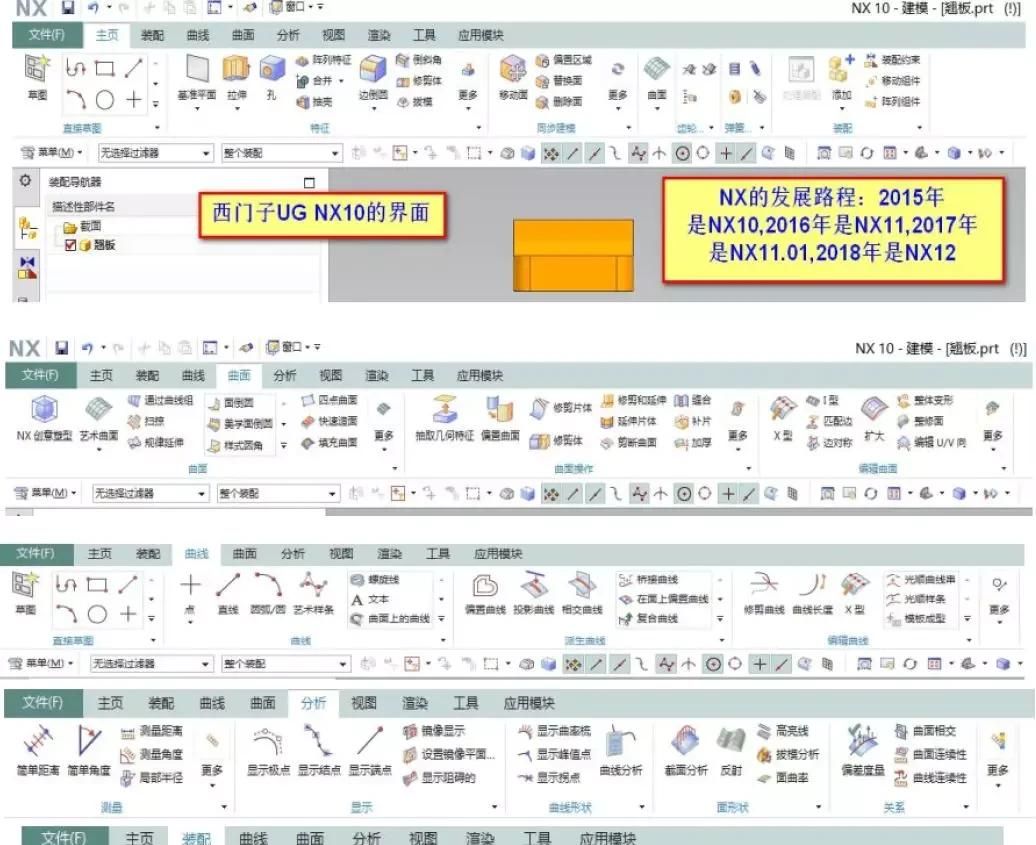This screenshot has height=845, width=1036.
Task: Click the 曲线分析 curve analysis button
Action: (x=620, y=750)
